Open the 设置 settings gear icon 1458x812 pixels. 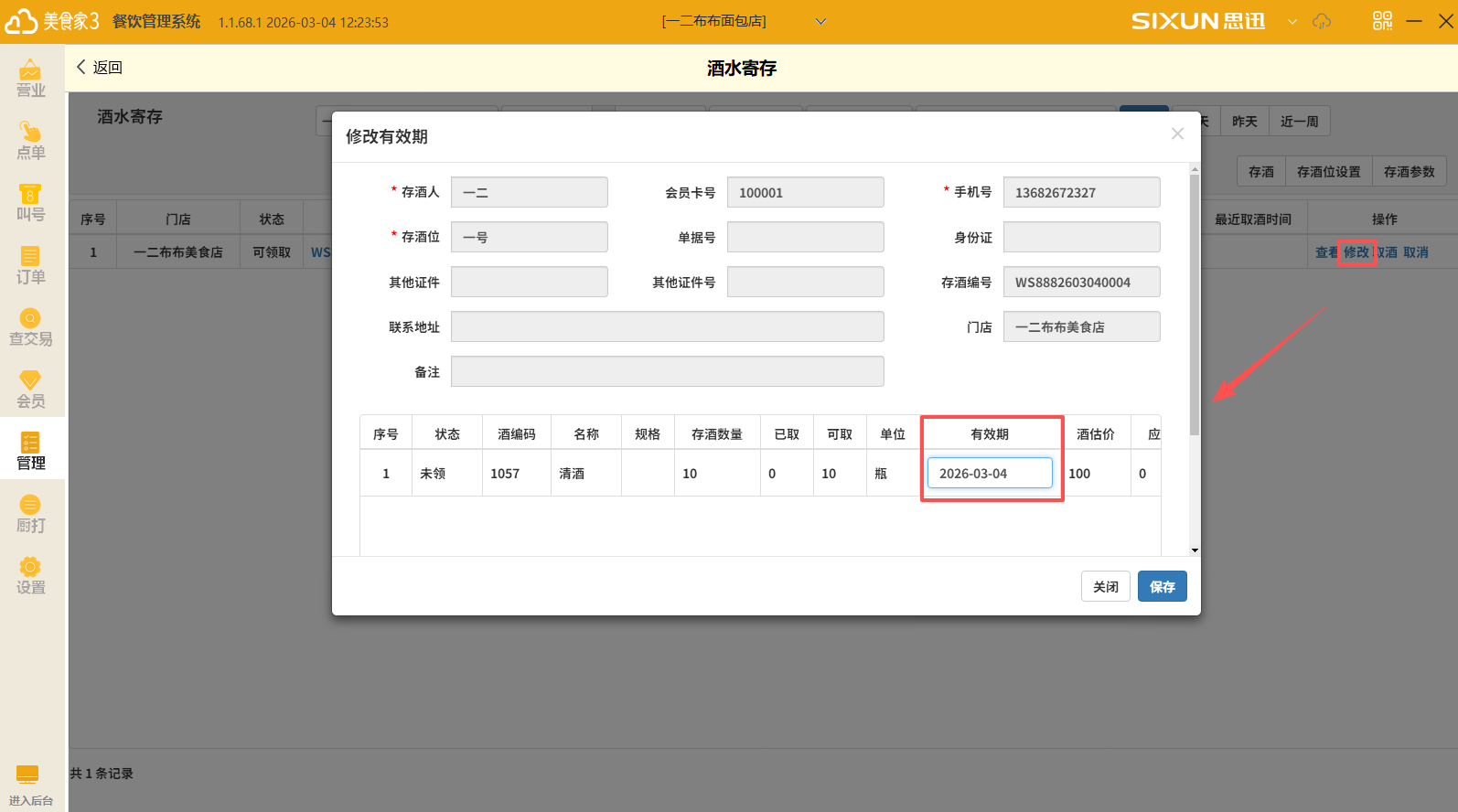click(30, 575)
